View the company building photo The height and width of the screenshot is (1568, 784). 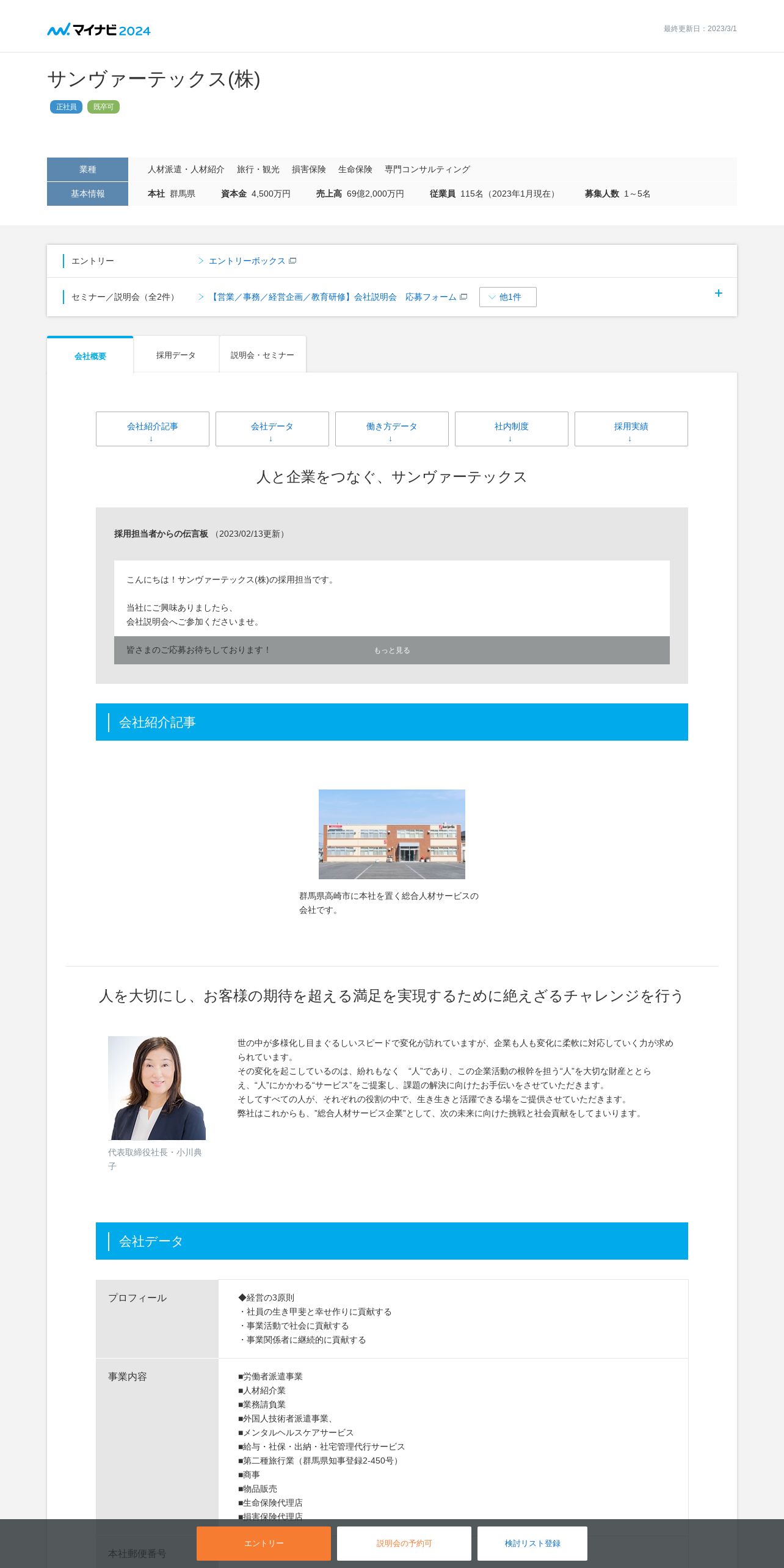tap(392, 834)
